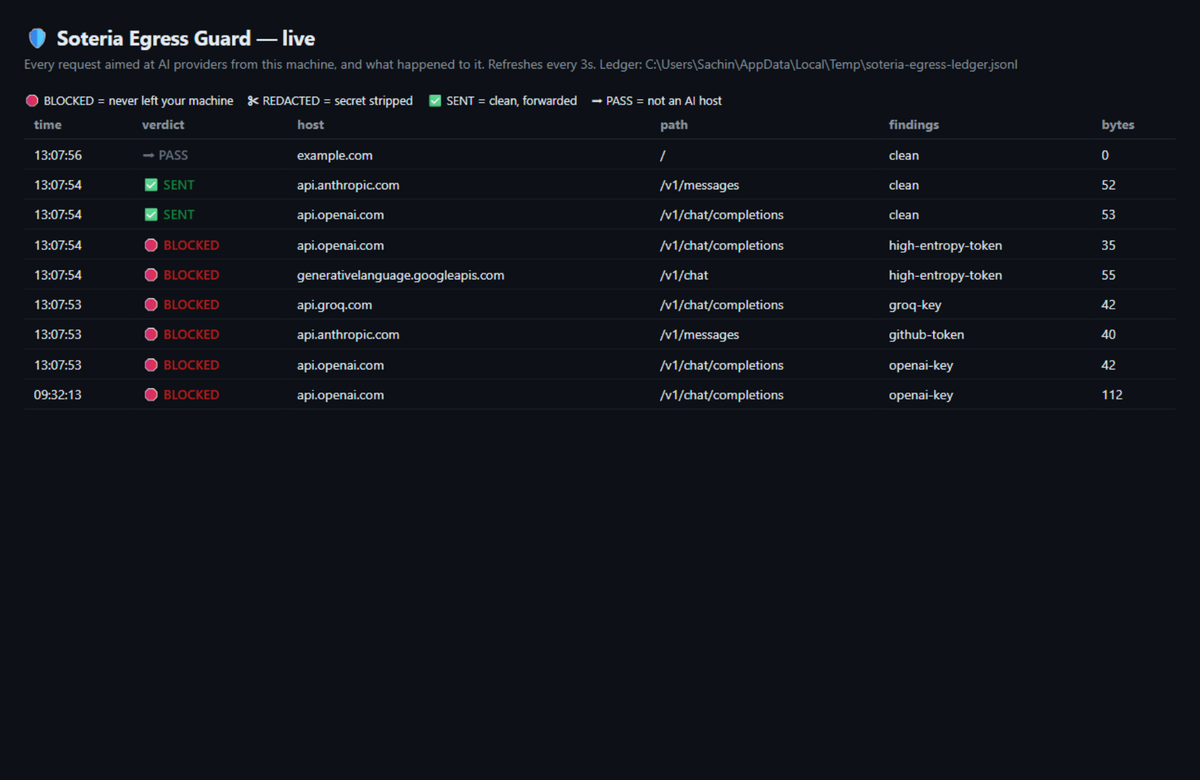Click the arrow icon in the PASS legend

597,101
